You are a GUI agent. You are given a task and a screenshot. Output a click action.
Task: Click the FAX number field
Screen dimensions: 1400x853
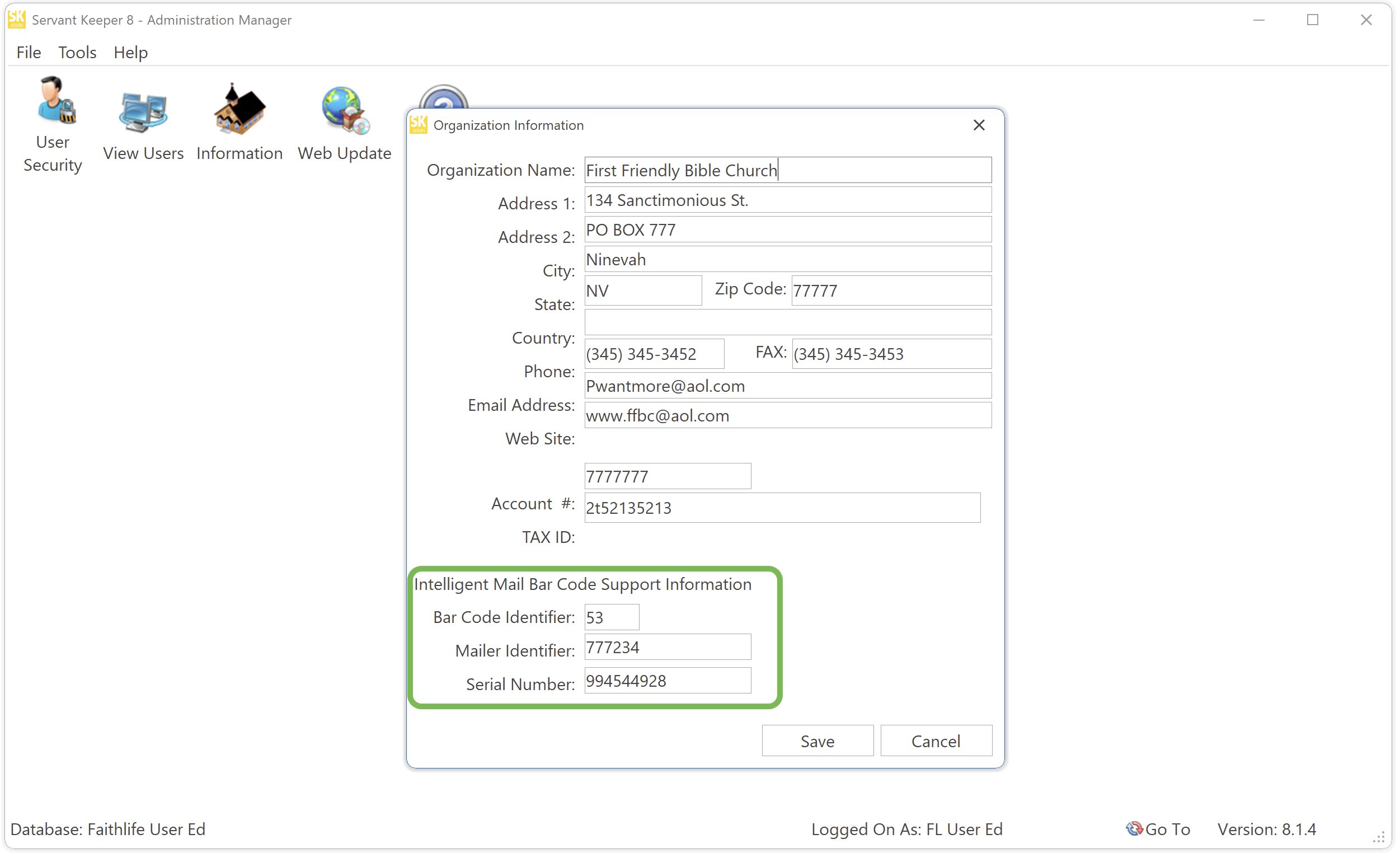891,354
